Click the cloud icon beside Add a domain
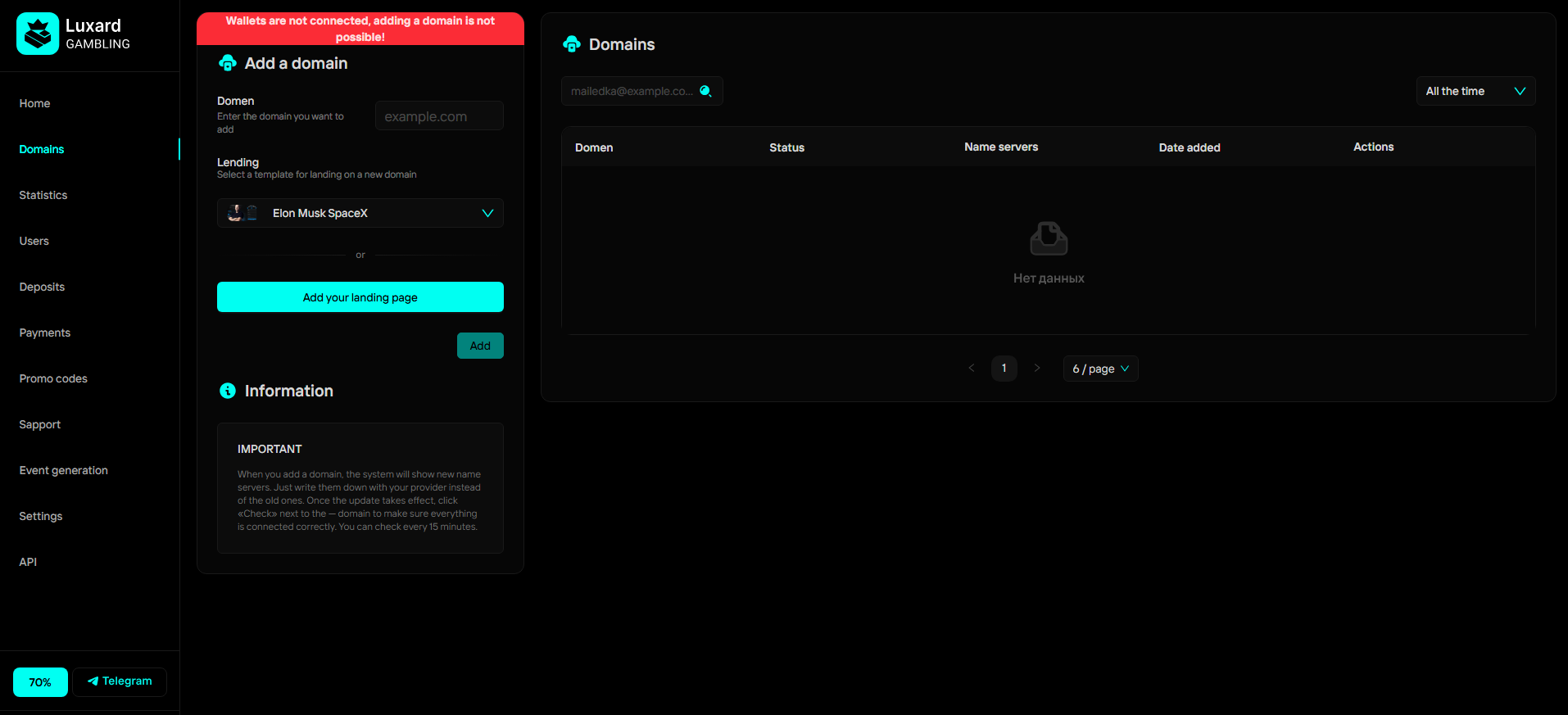 [x=228, y=63]
